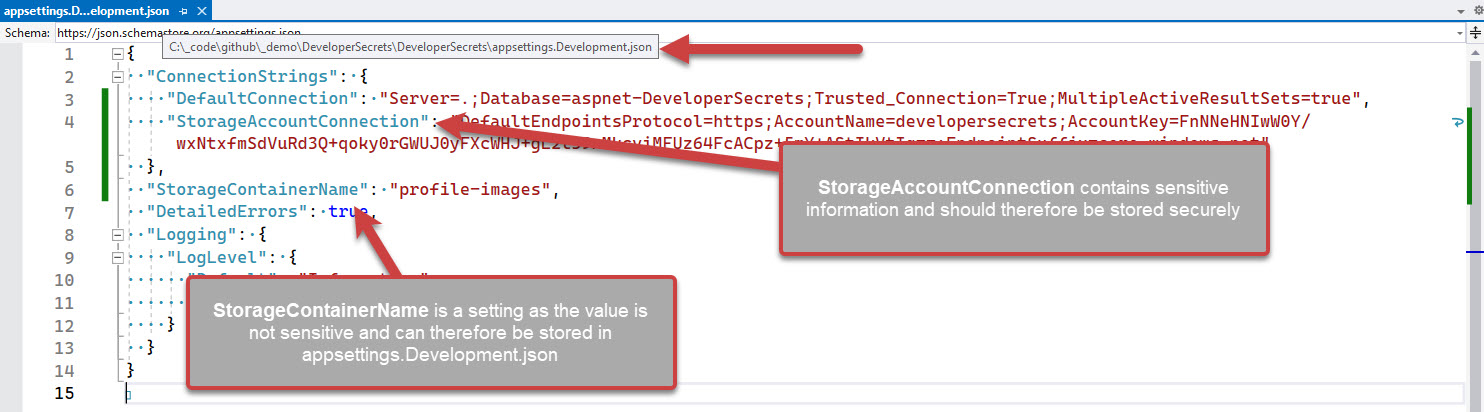Click line number 6 in the margin
Screen dimensions: 1484x412
tap(68, 190)
